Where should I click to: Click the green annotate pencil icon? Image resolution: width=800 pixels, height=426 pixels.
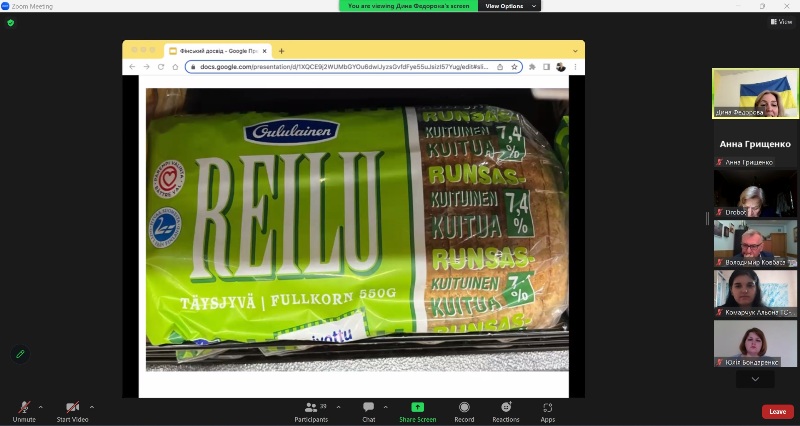[x=19, y=354]
